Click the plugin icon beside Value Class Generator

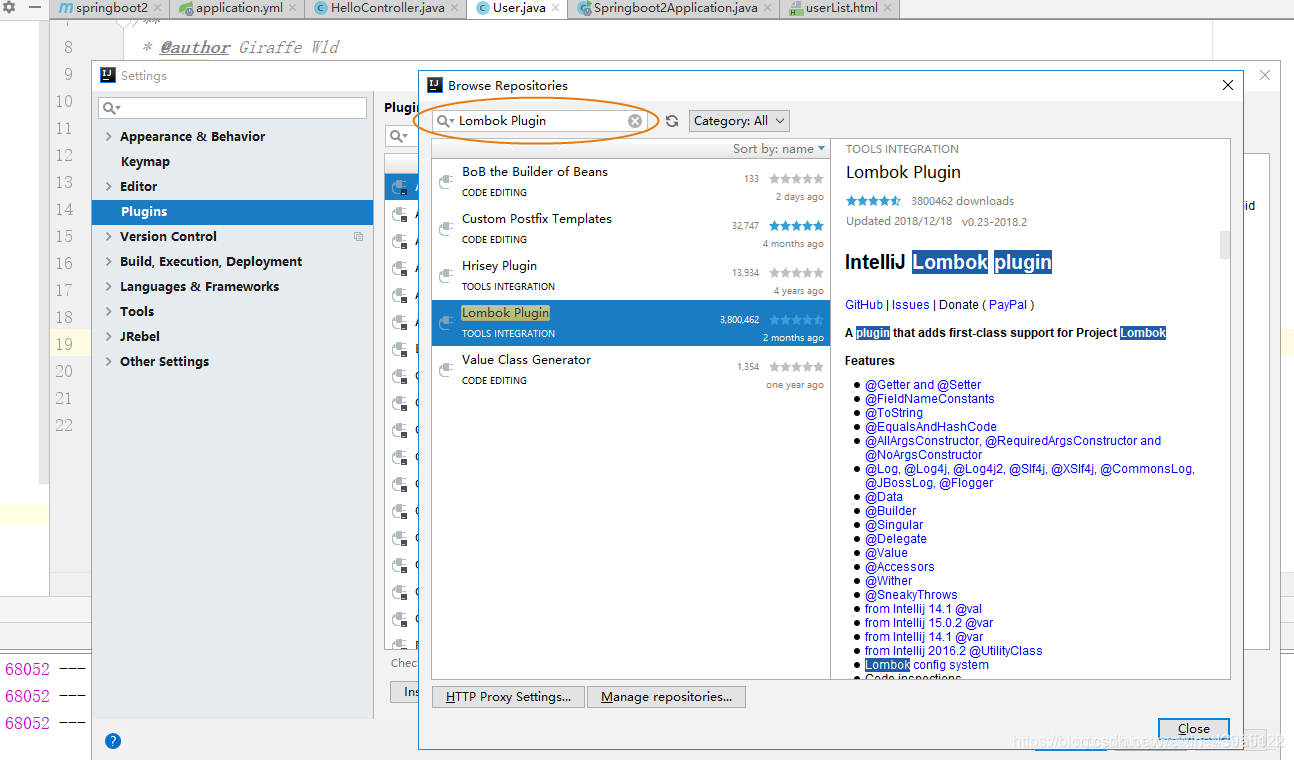[x=446, y=370]
